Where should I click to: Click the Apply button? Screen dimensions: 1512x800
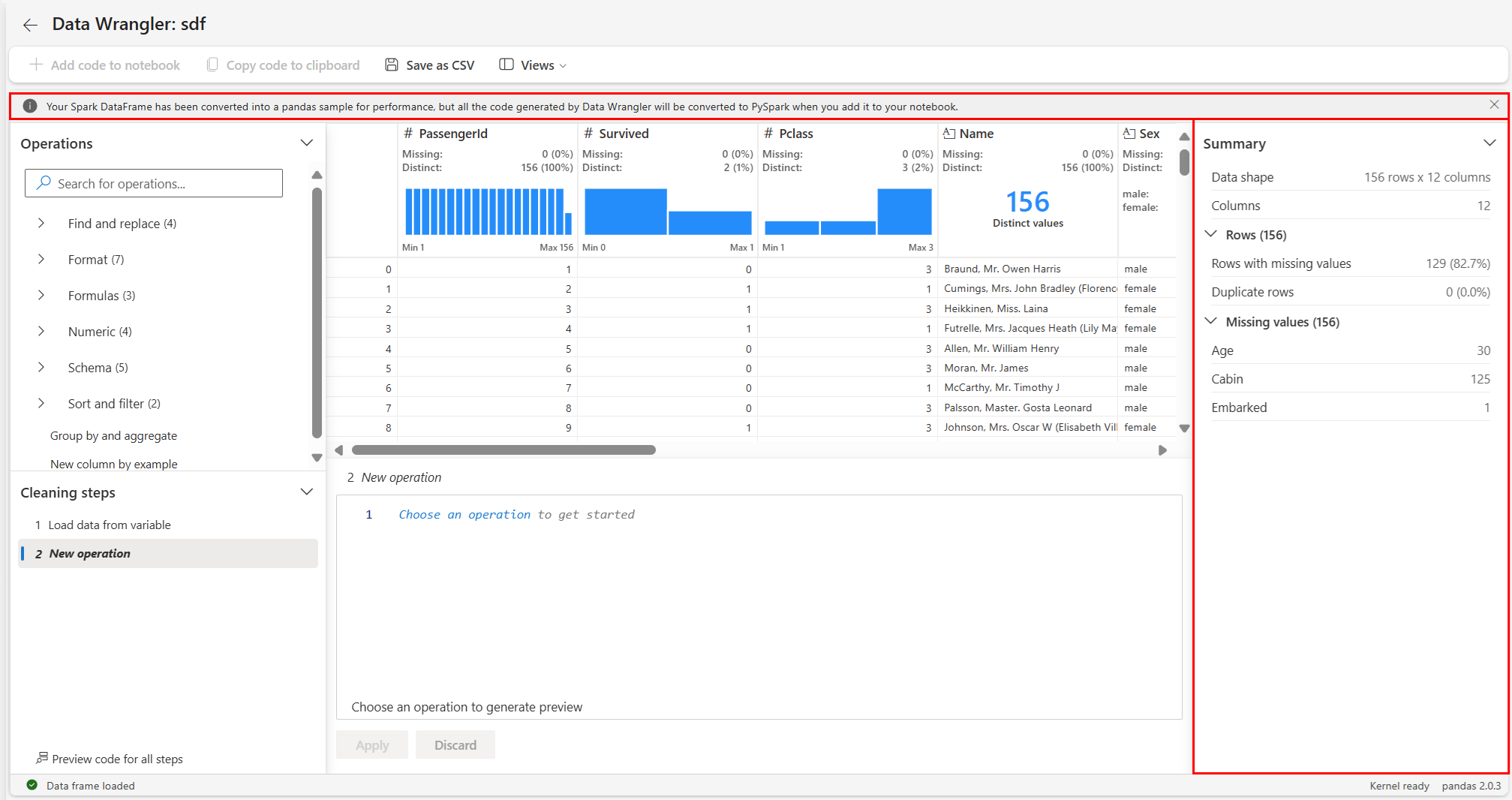[x=372, y=744]
